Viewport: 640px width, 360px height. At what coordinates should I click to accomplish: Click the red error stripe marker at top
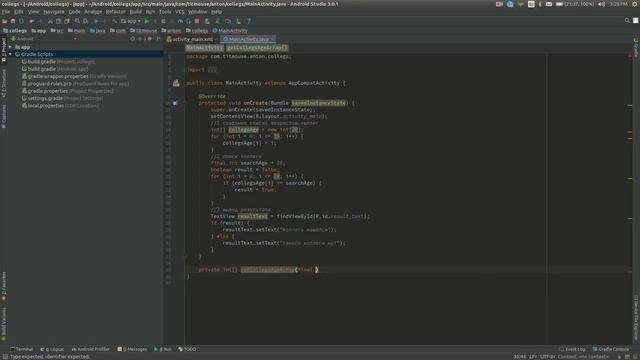630,56
